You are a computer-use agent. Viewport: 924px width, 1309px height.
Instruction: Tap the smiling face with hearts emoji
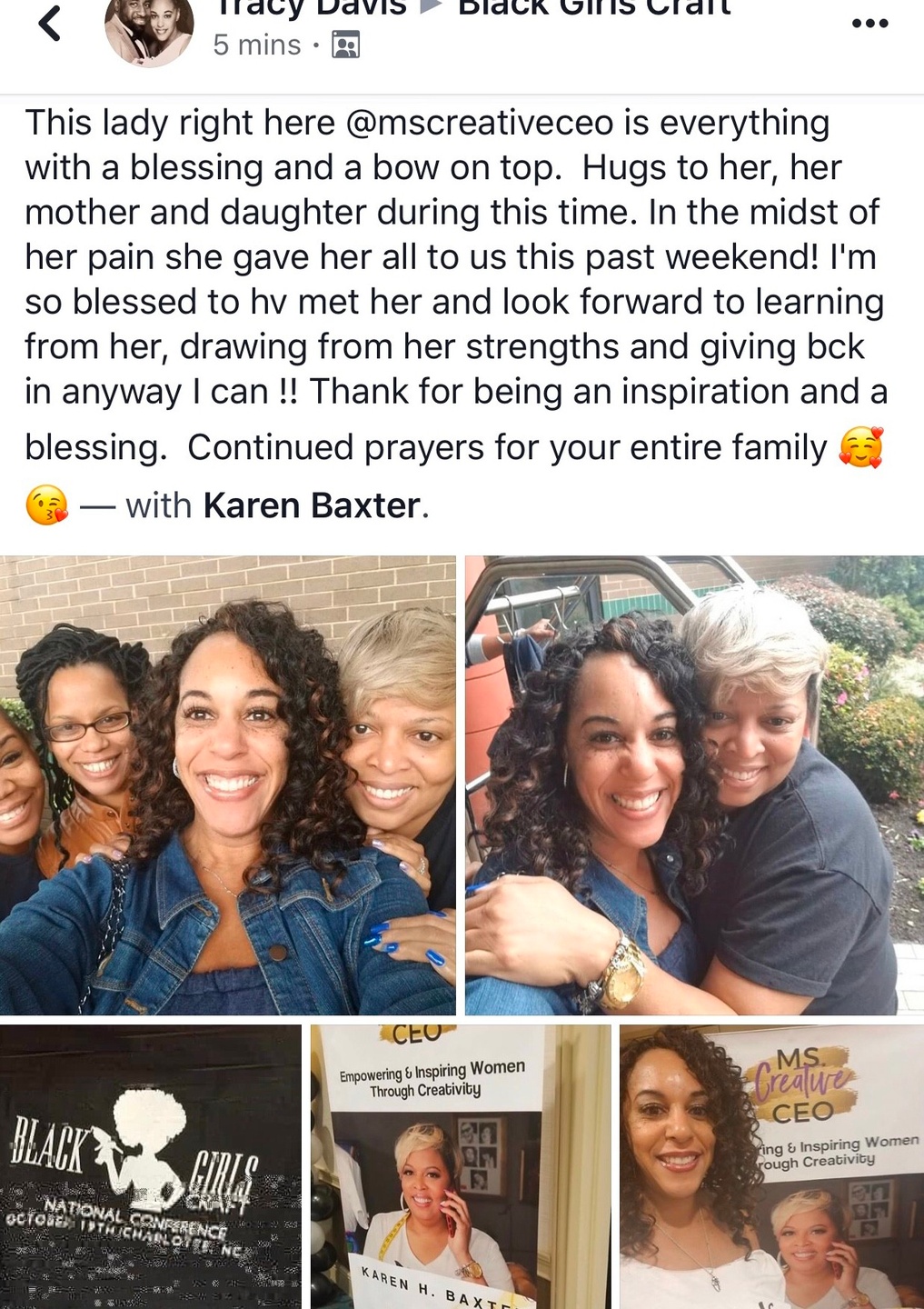pos(860,447)
